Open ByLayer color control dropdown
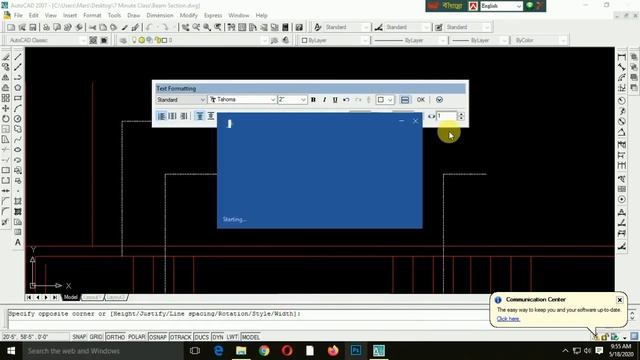 tap(335, 40)
